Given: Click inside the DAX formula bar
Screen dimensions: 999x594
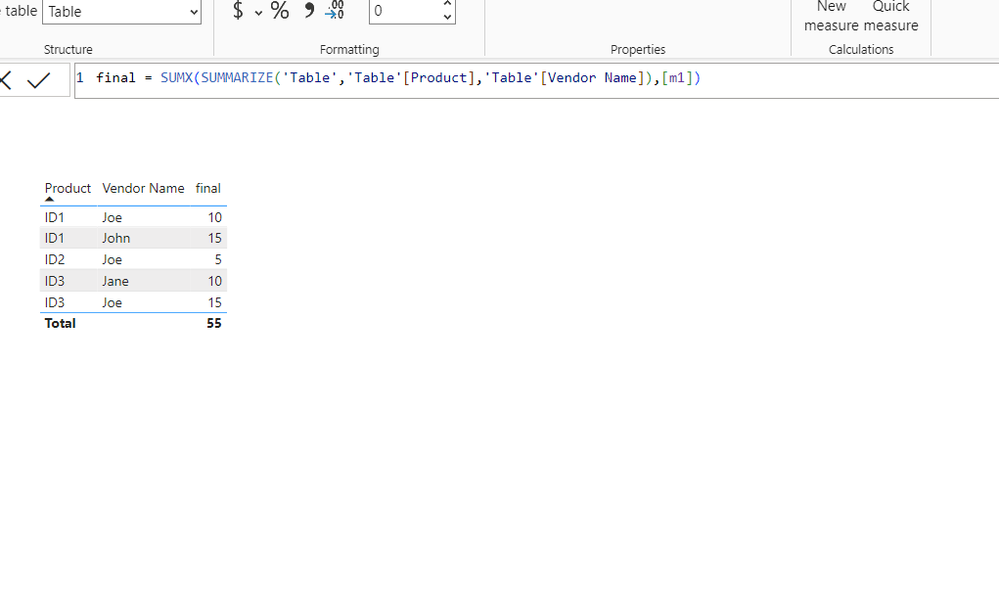Looking at the screenshot, I should (x=536, y=80).
